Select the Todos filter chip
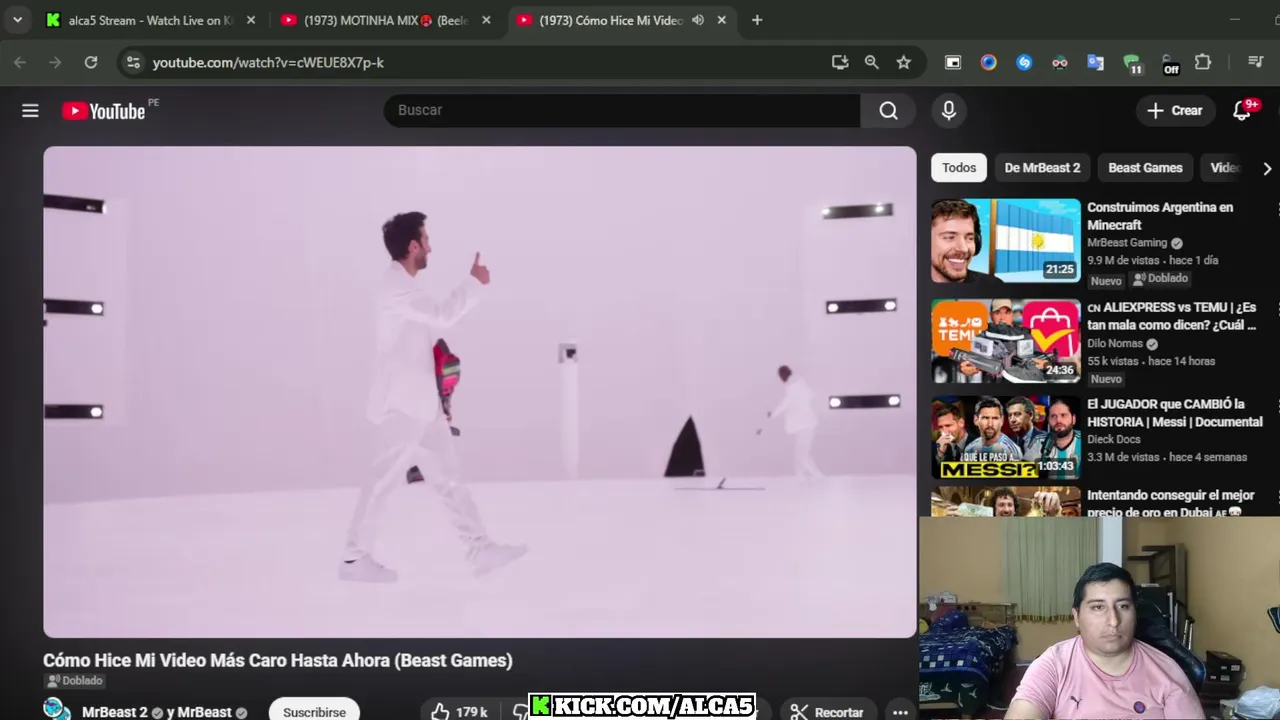Screen dimensions: 1280x720 pos(959,168)
